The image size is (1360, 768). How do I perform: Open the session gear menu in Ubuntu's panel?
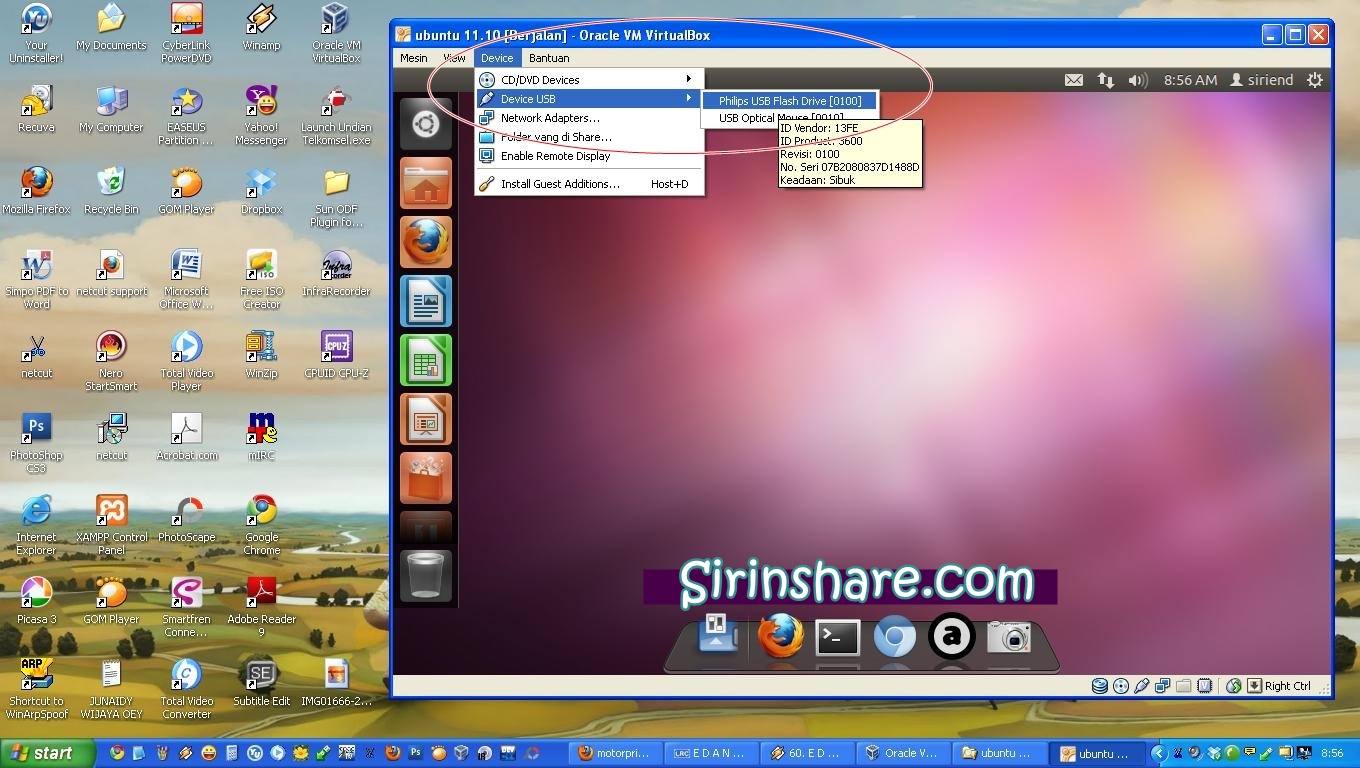click(x=1314, y=79)
